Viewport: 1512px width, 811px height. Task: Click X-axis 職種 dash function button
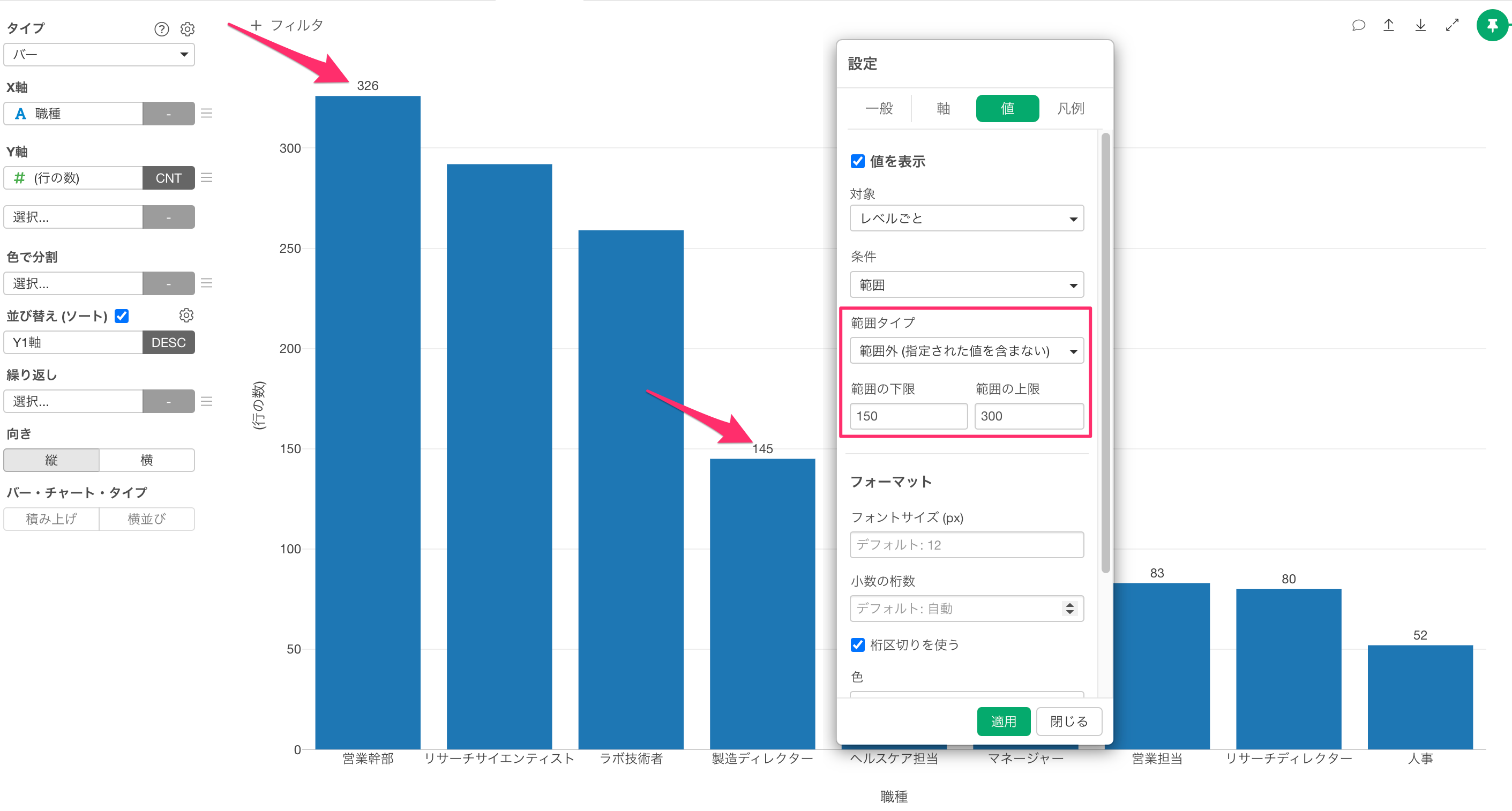(168, 113)
